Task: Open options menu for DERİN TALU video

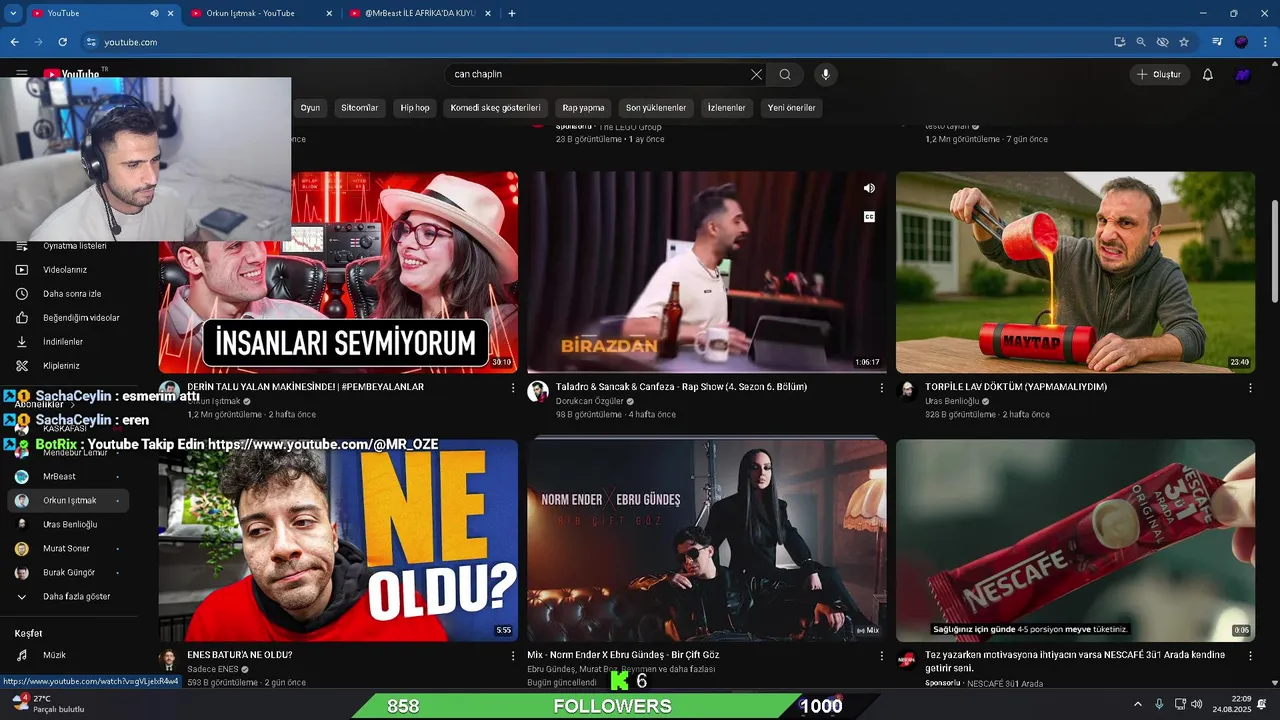Action: [x=513, y=388]
